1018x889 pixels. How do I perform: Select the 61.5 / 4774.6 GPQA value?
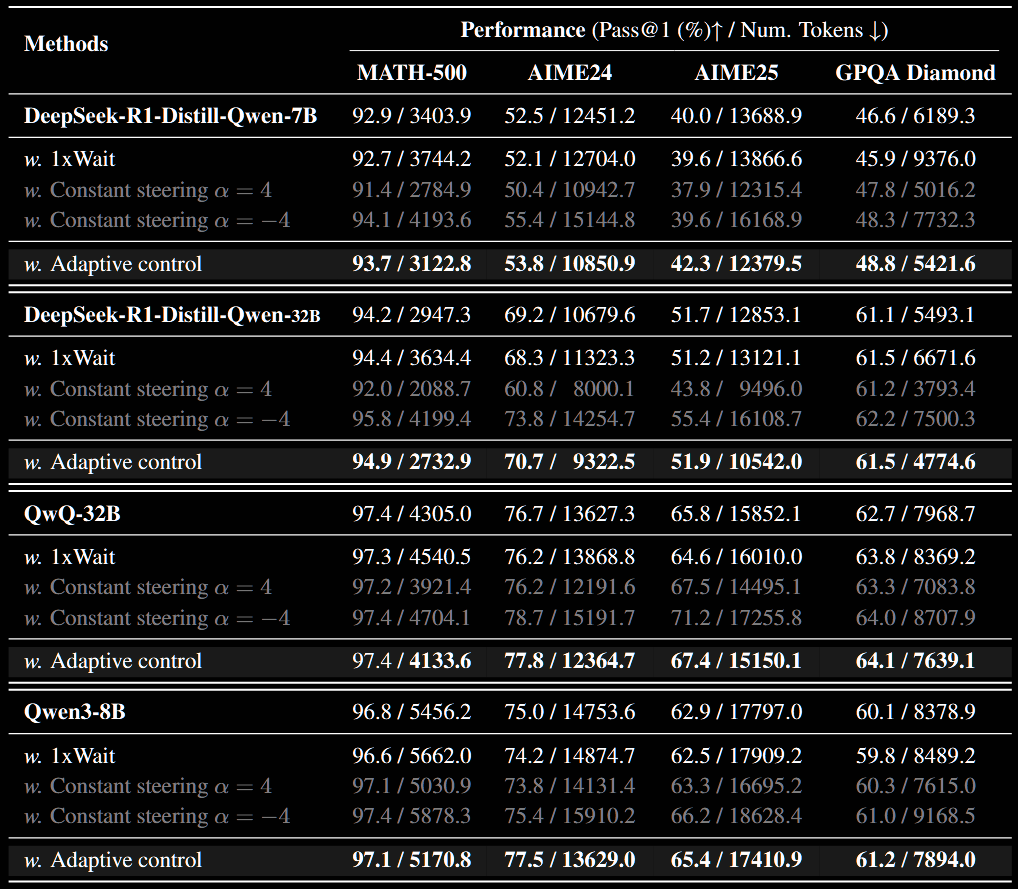[914, 462]
